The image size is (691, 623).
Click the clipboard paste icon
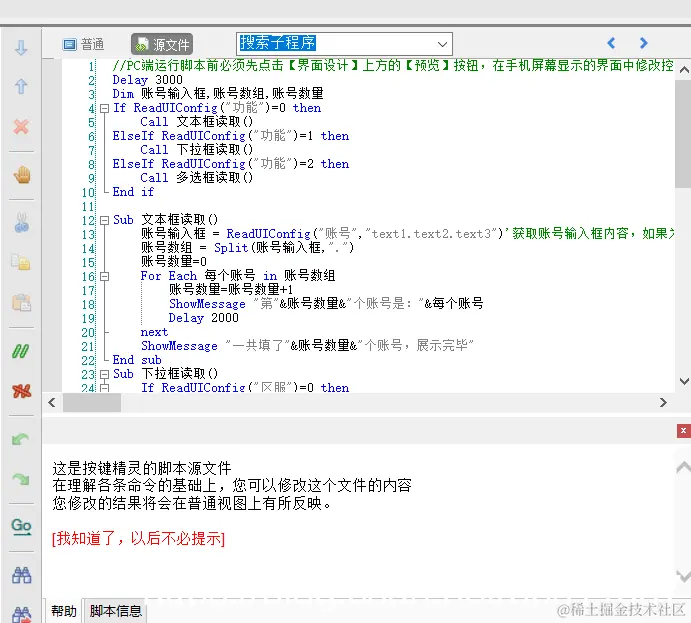click(21, 303)
